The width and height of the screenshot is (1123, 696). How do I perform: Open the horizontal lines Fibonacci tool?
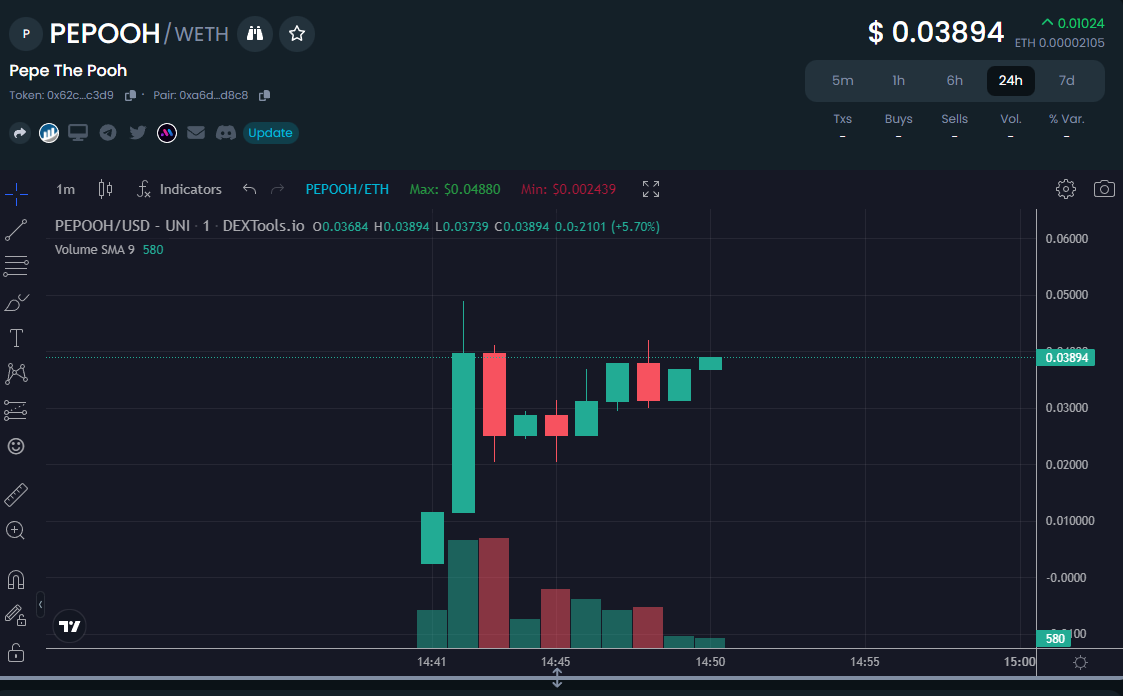pos(16,266)
